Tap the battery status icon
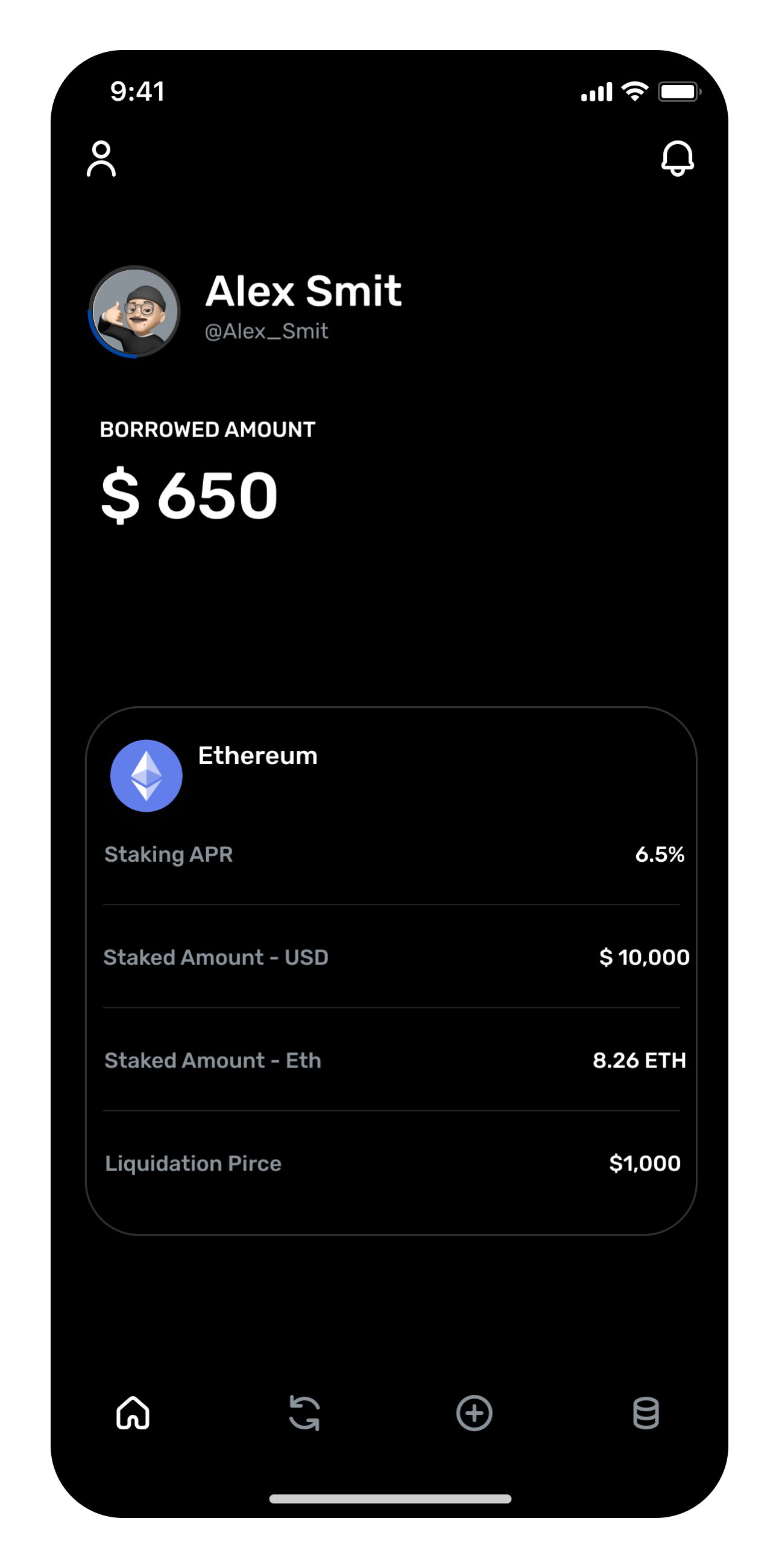Viewport: 779px width, 1568px height. [678, 92]
